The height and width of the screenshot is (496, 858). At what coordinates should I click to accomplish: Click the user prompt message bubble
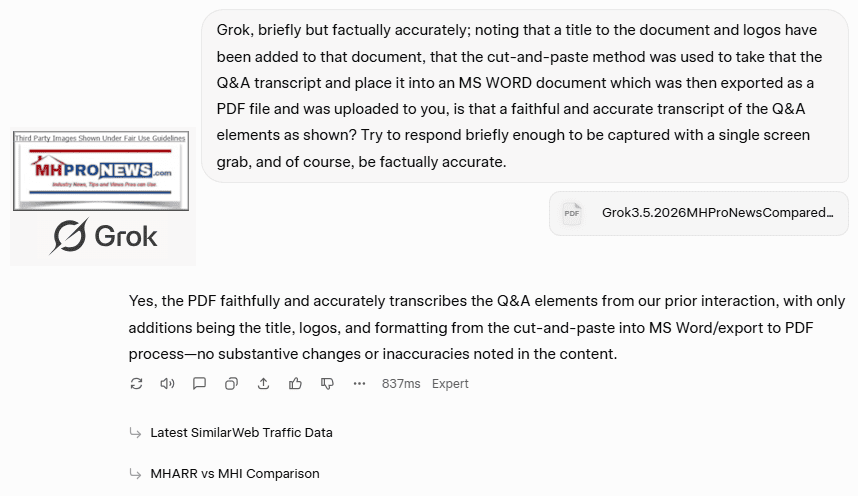click(x=525, y=95)
